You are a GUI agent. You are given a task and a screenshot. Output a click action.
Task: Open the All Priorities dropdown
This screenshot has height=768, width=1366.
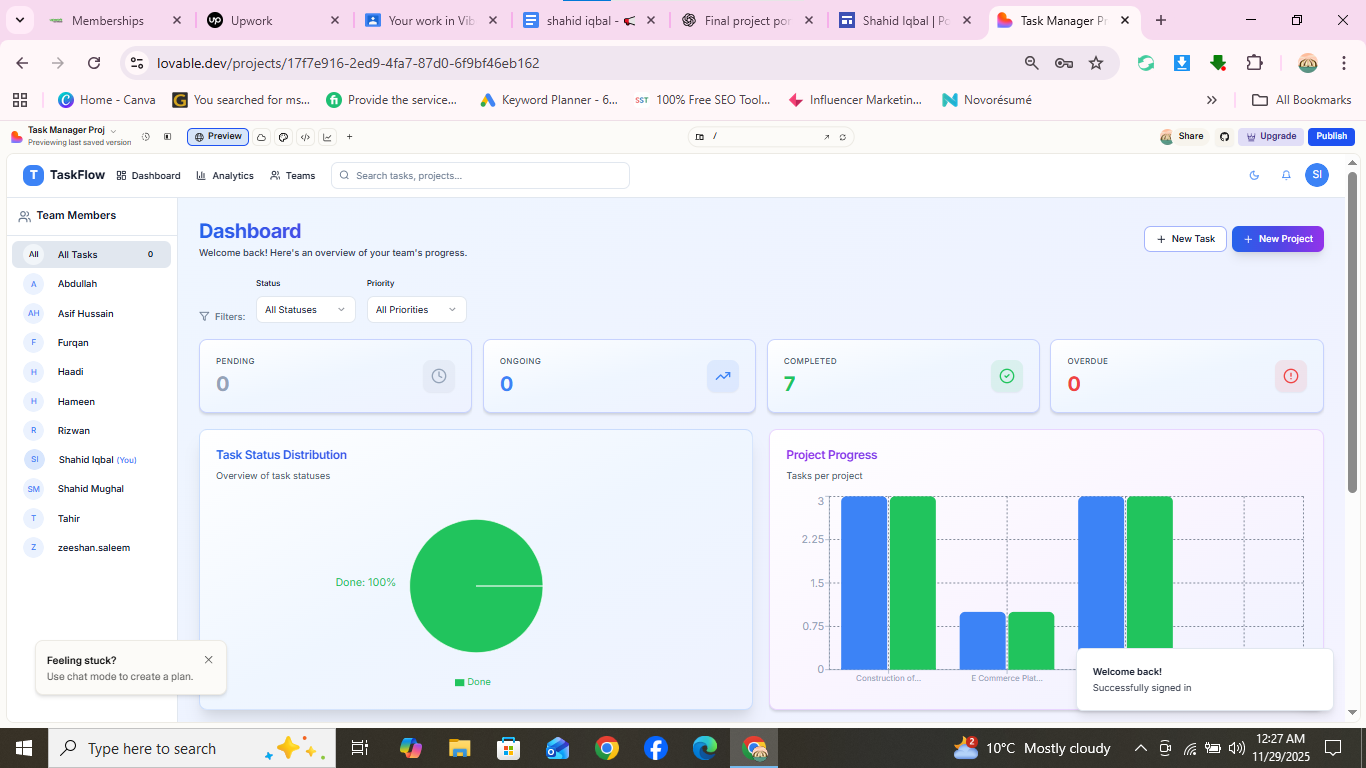pyautogui.click(x=416, y=309)
